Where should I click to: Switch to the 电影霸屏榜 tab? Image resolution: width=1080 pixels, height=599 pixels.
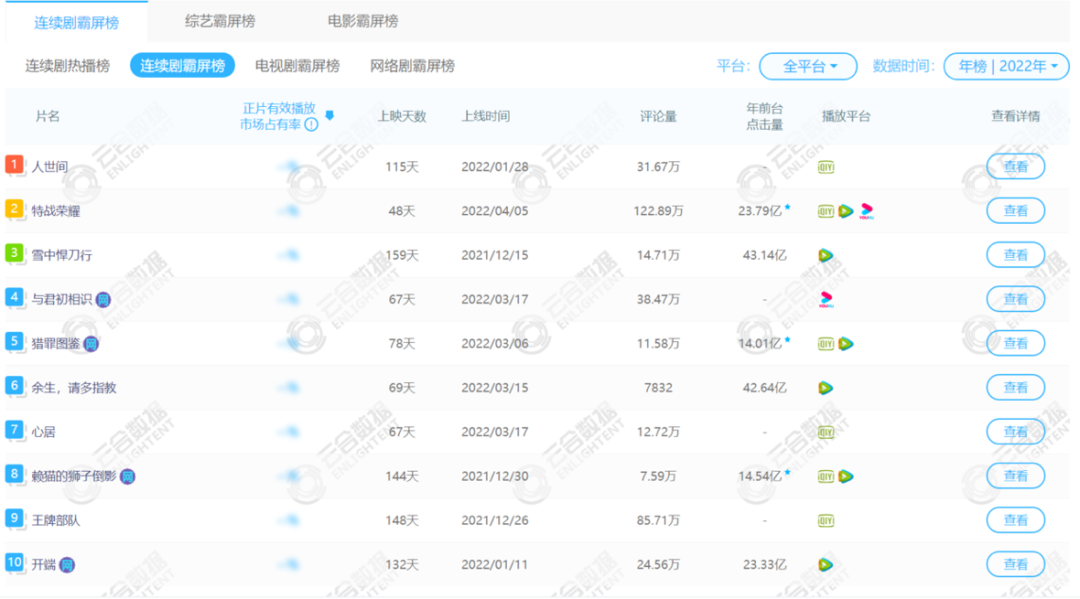[362, 21]
